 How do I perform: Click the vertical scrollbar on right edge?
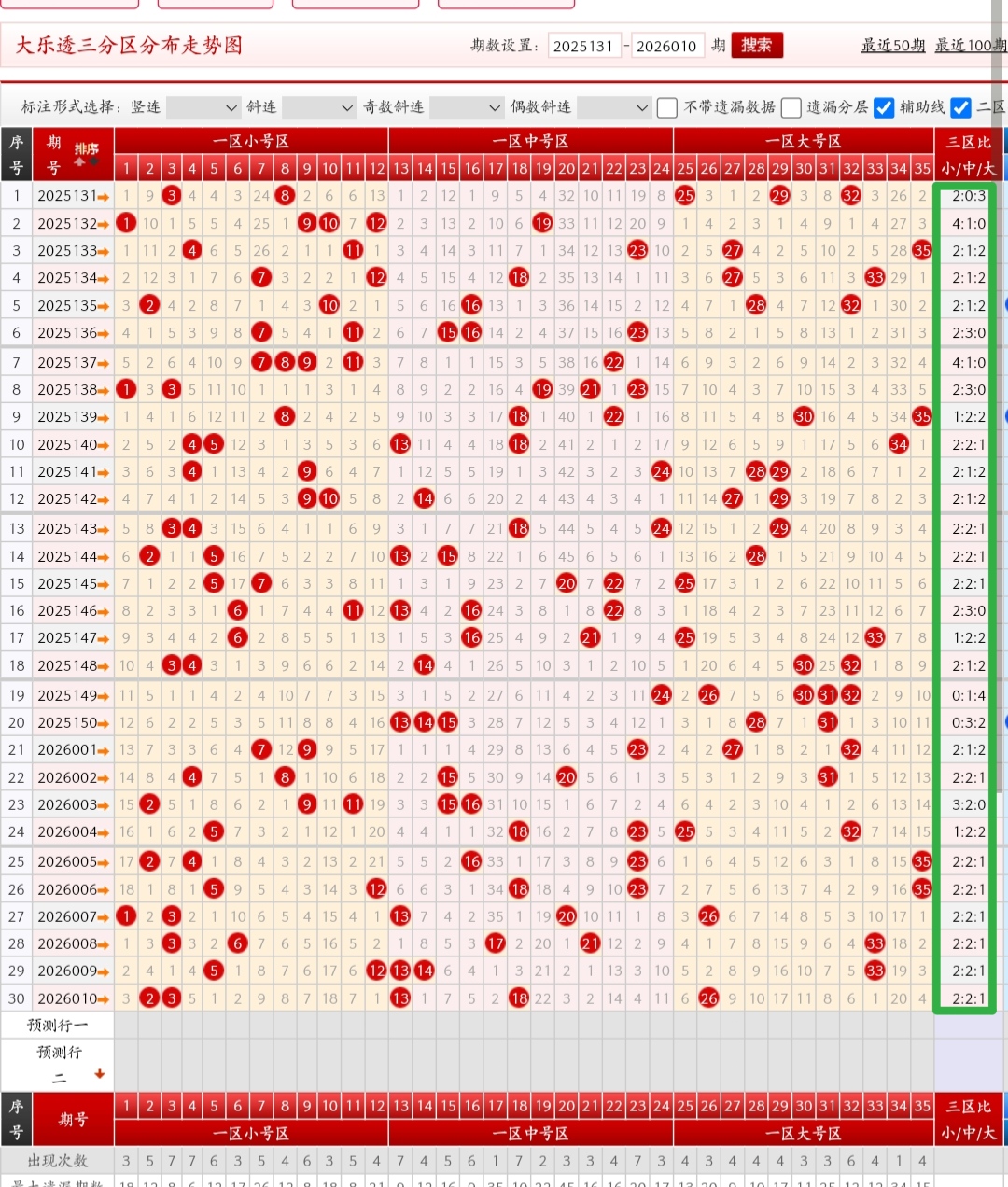(1000, 373)
